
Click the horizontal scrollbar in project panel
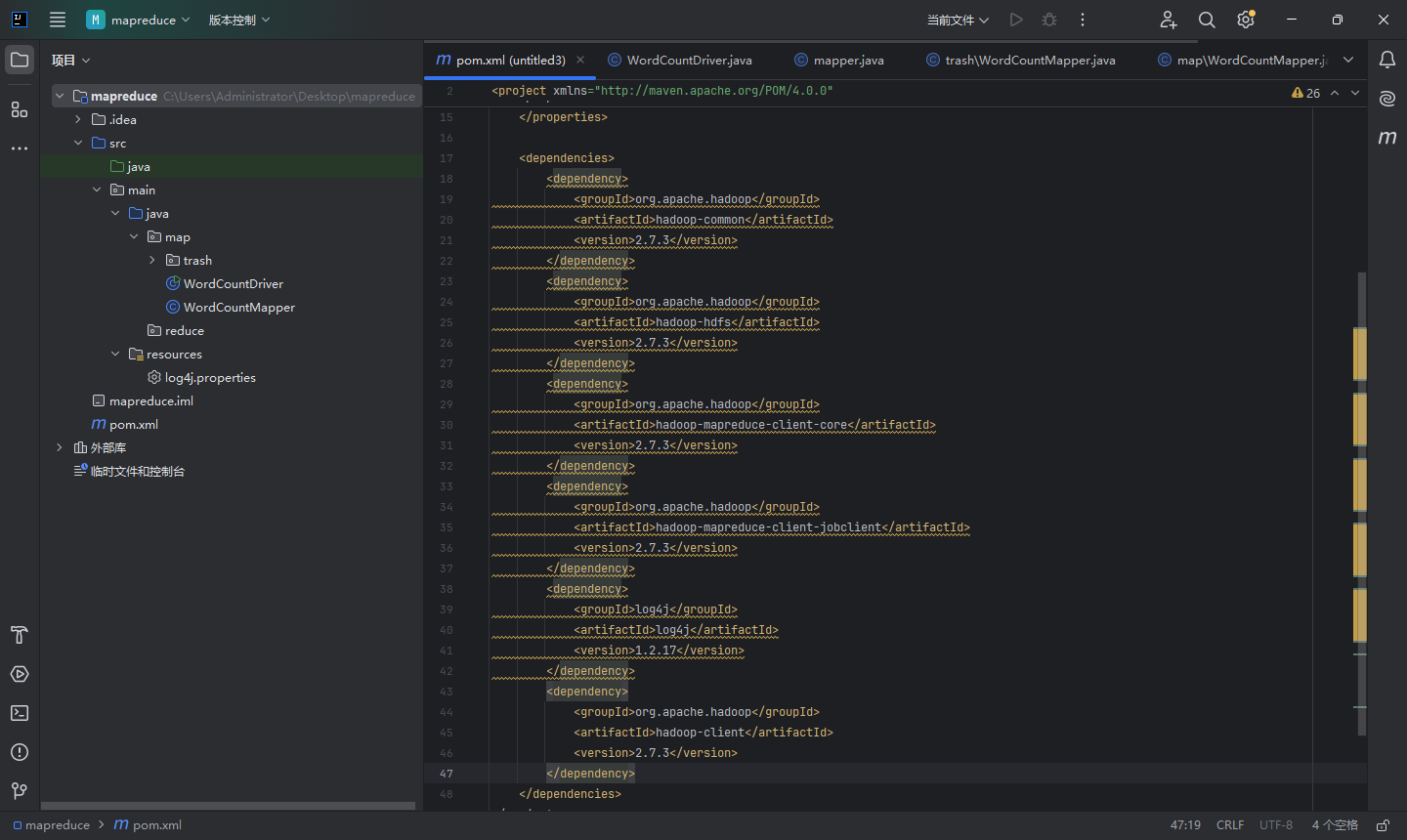point(229,806)
